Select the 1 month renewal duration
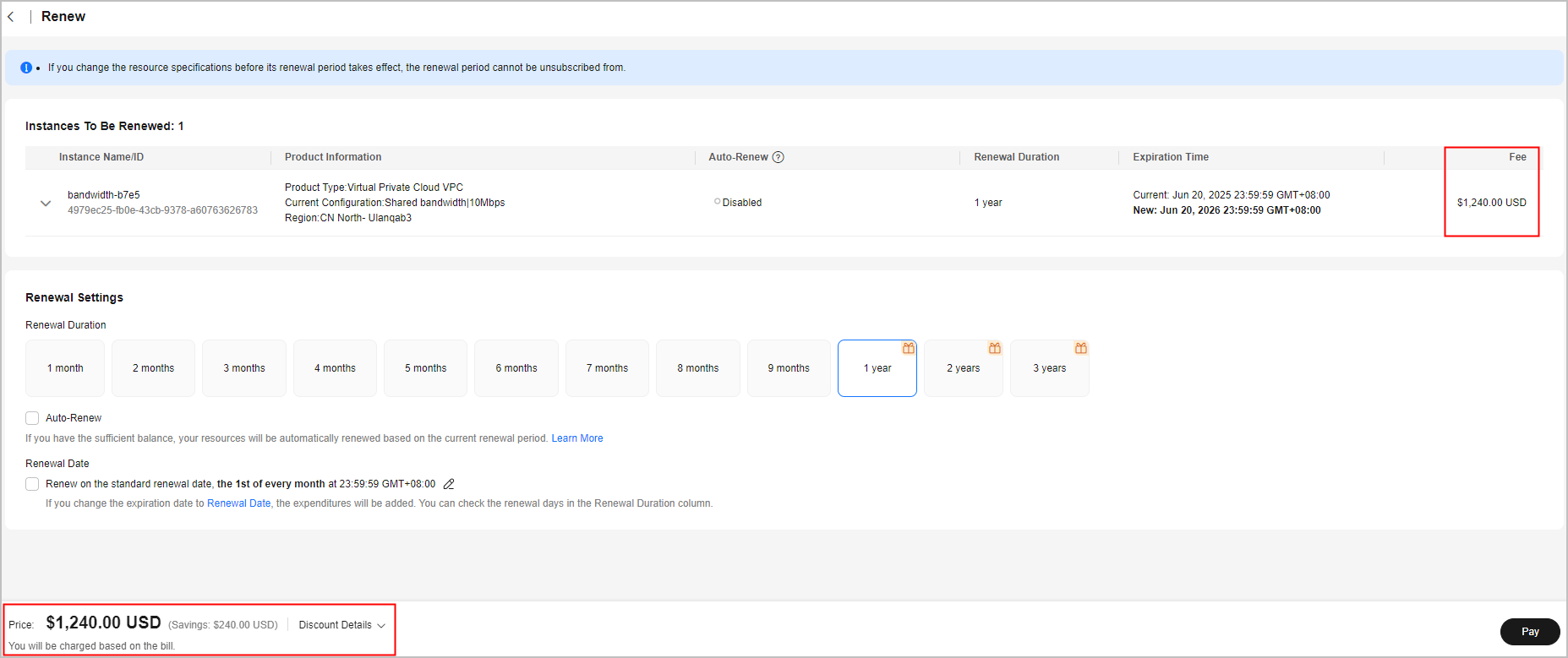1568x658 pixels. 65,368
